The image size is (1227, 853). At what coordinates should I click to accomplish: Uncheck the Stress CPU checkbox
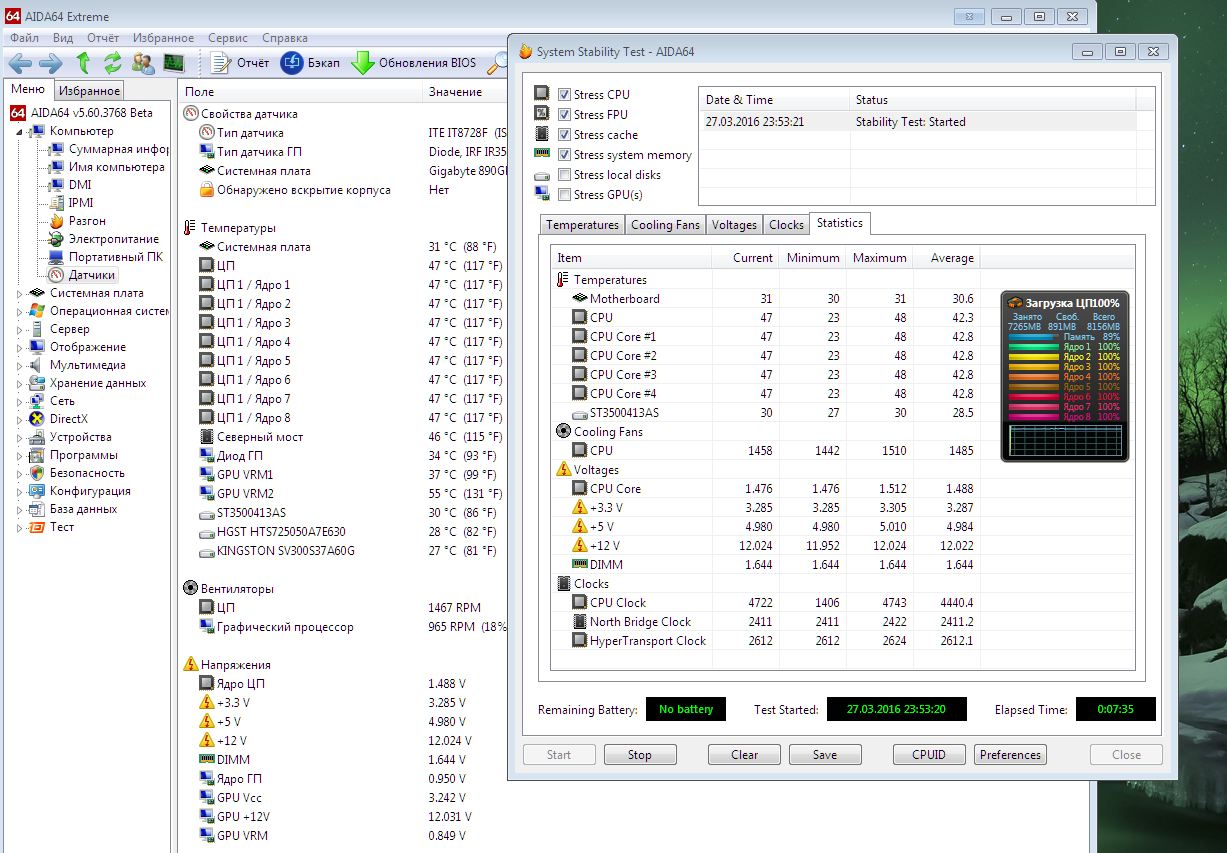564,94
